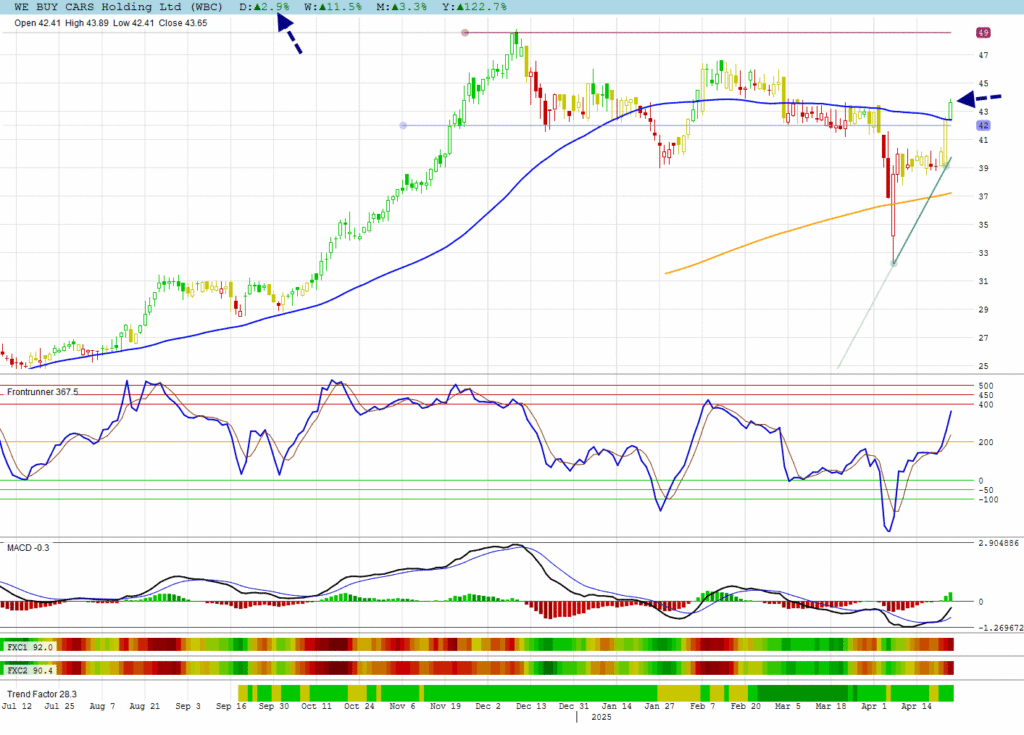Click the Frontrunner 367.5 indicator label
The height and width of the screenshot is (735, 1024).
[42, 392]
